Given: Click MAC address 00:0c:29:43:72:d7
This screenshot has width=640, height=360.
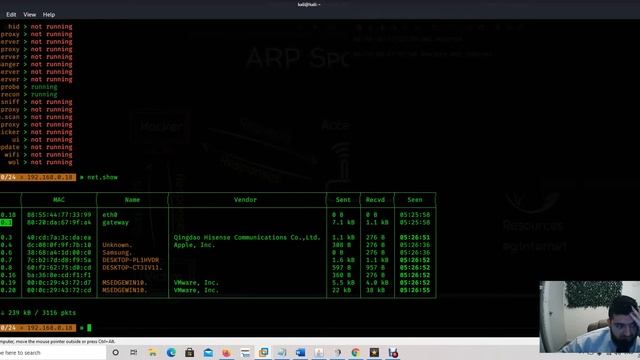Looking at the screenshot, I should [59, 283].
